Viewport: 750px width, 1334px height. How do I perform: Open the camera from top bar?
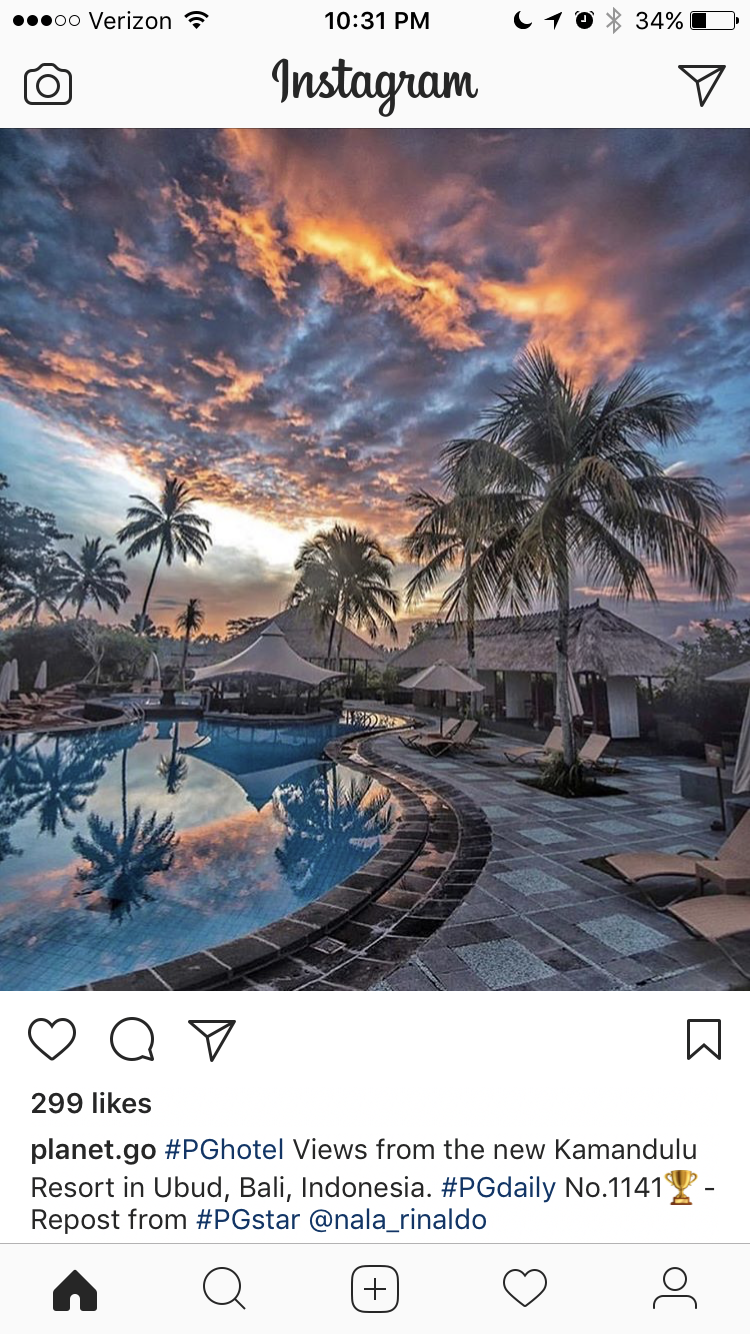coord(48,84)
